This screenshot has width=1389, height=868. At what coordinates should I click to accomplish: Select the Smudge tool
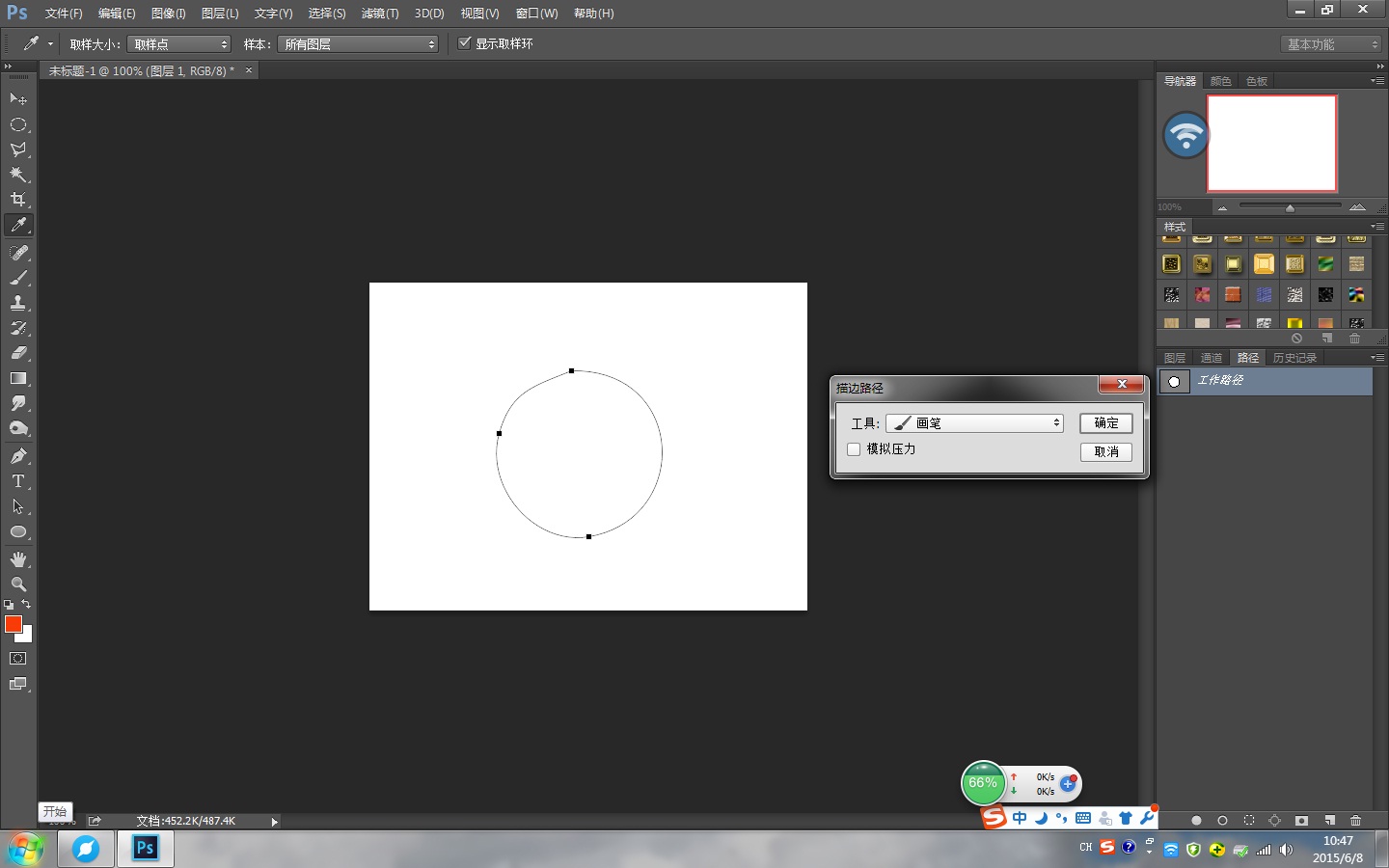[x=18, y=403]
